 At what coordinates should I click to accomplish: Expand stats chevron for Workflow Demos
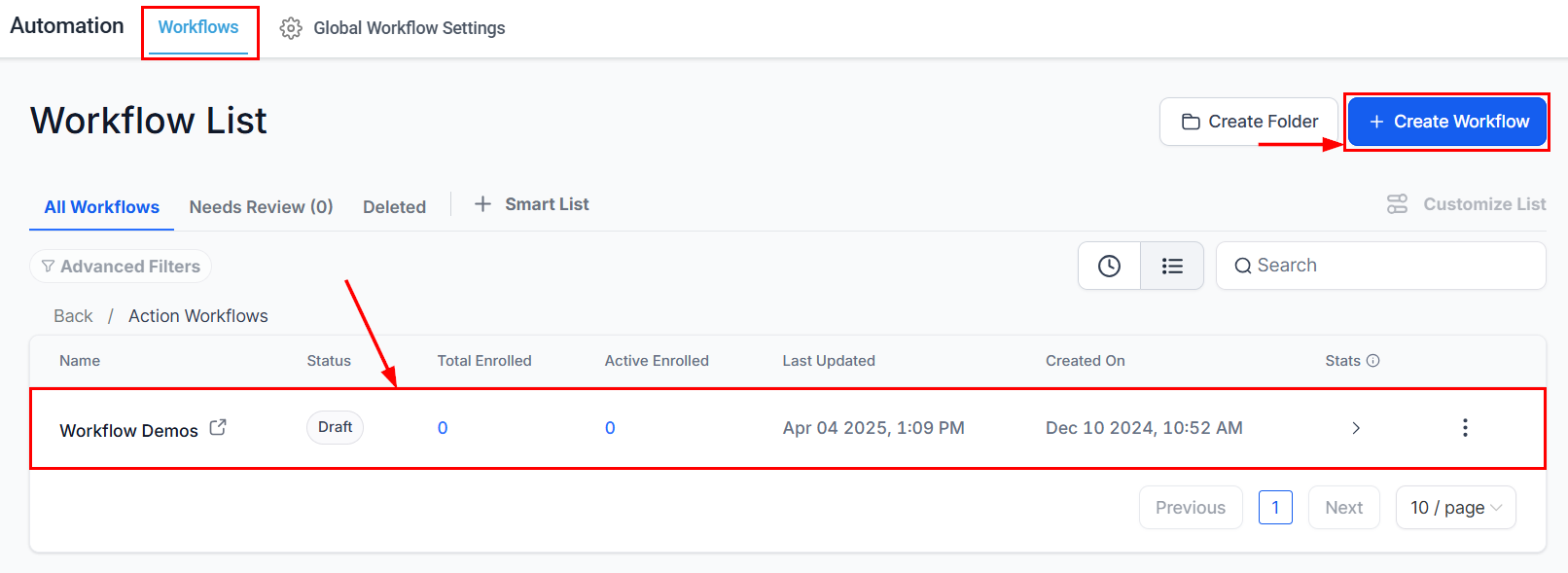(x=1356, y=428)
